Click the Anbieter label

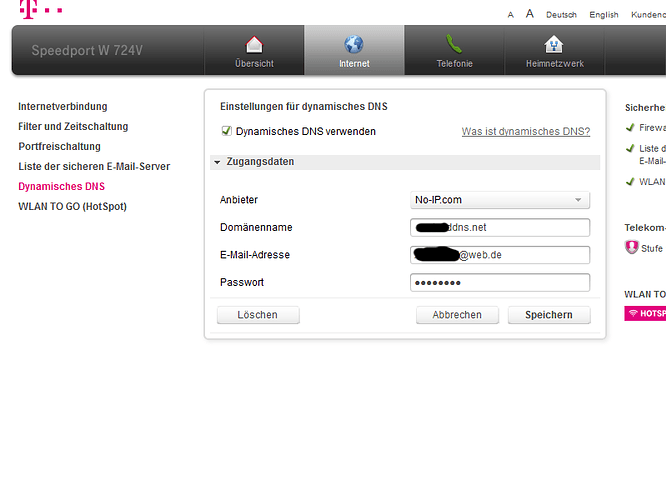[239, 200]
